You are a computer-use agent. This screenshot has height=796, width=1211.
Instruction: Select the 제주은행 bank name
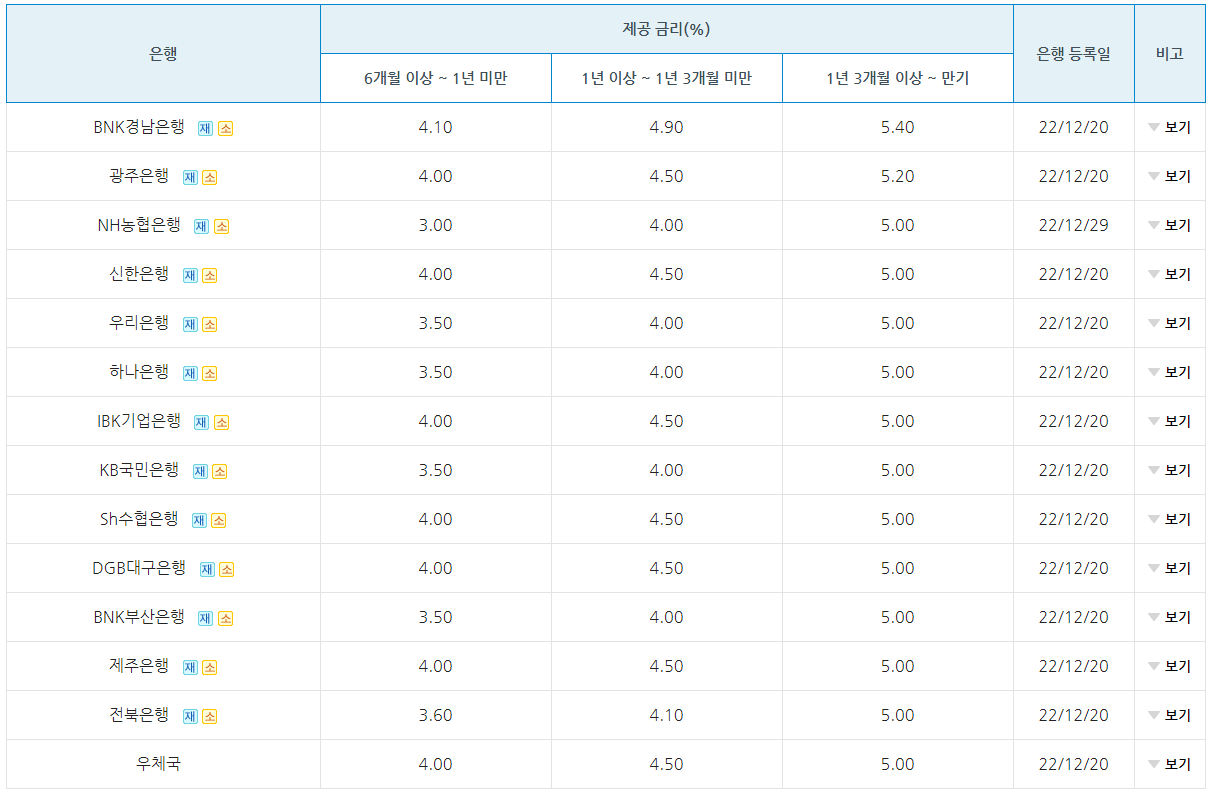click(139, 666)
